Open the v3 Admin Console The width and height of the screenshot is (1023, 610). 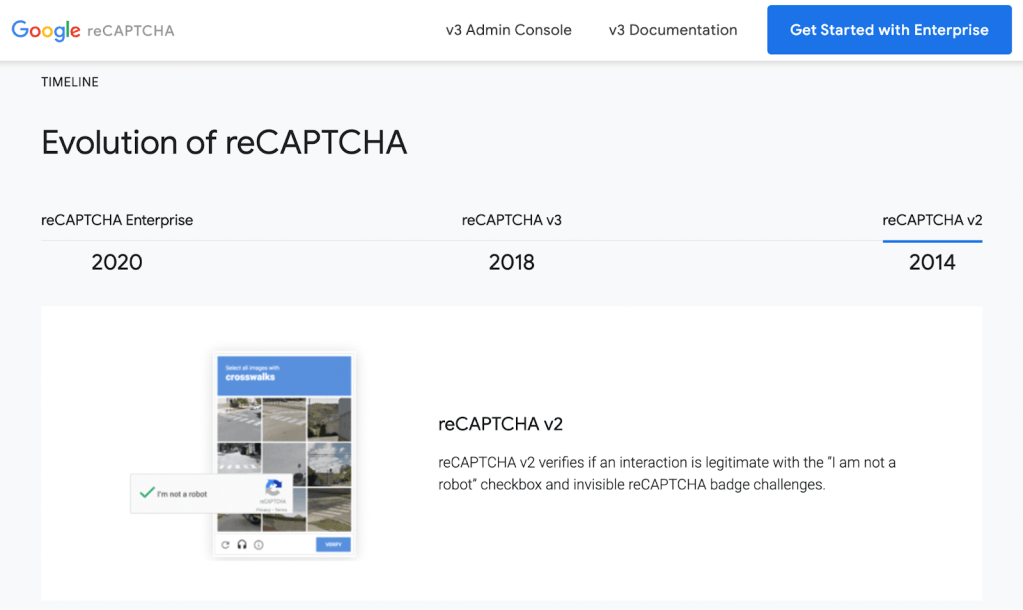click(x=508, y=30)
